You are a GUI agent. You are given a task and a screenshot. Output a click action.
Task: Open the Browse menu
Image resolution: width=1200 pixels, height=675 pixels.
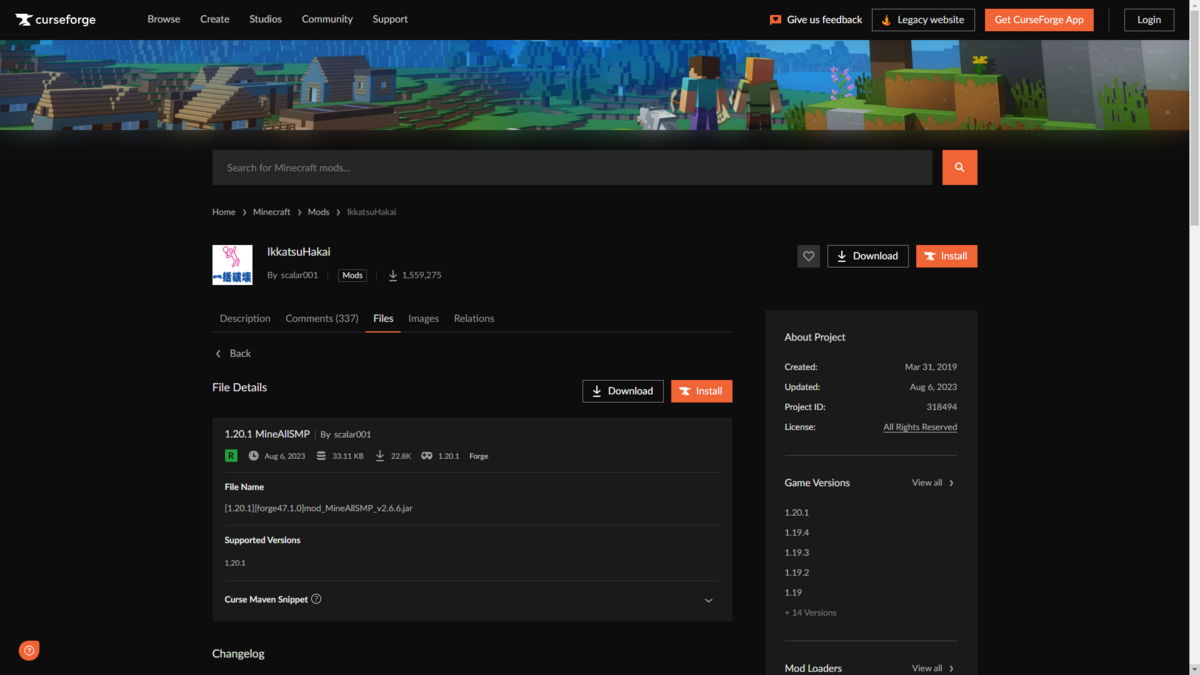[164, 19]
